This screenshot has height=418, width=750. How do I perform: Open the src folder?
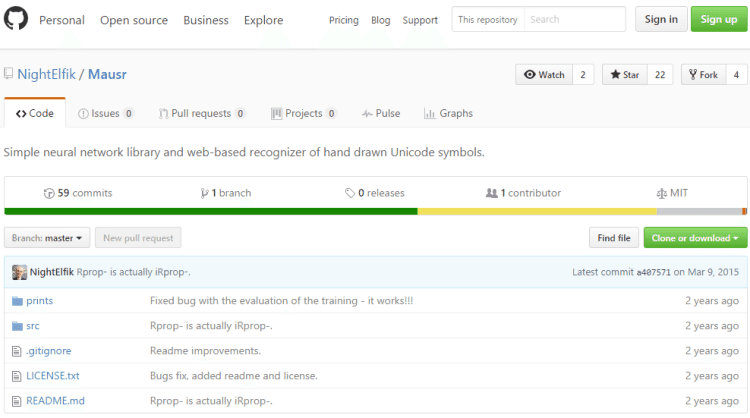point(33,326)
